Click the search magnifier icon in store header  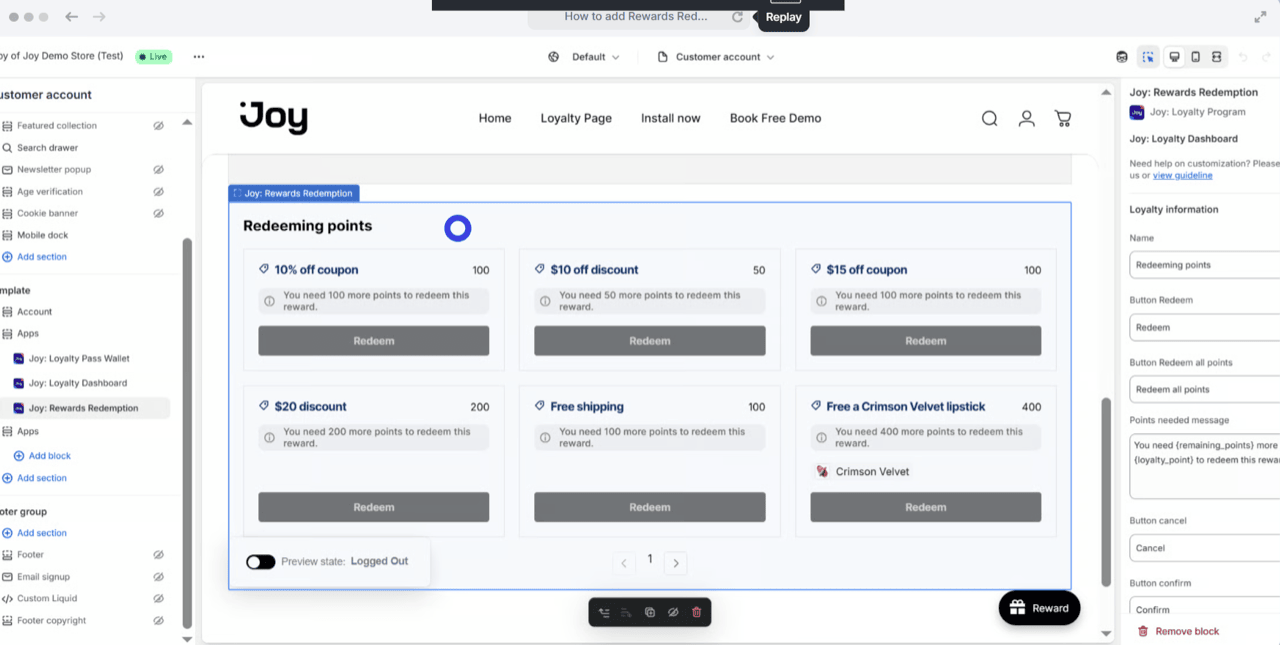(989, 118)
